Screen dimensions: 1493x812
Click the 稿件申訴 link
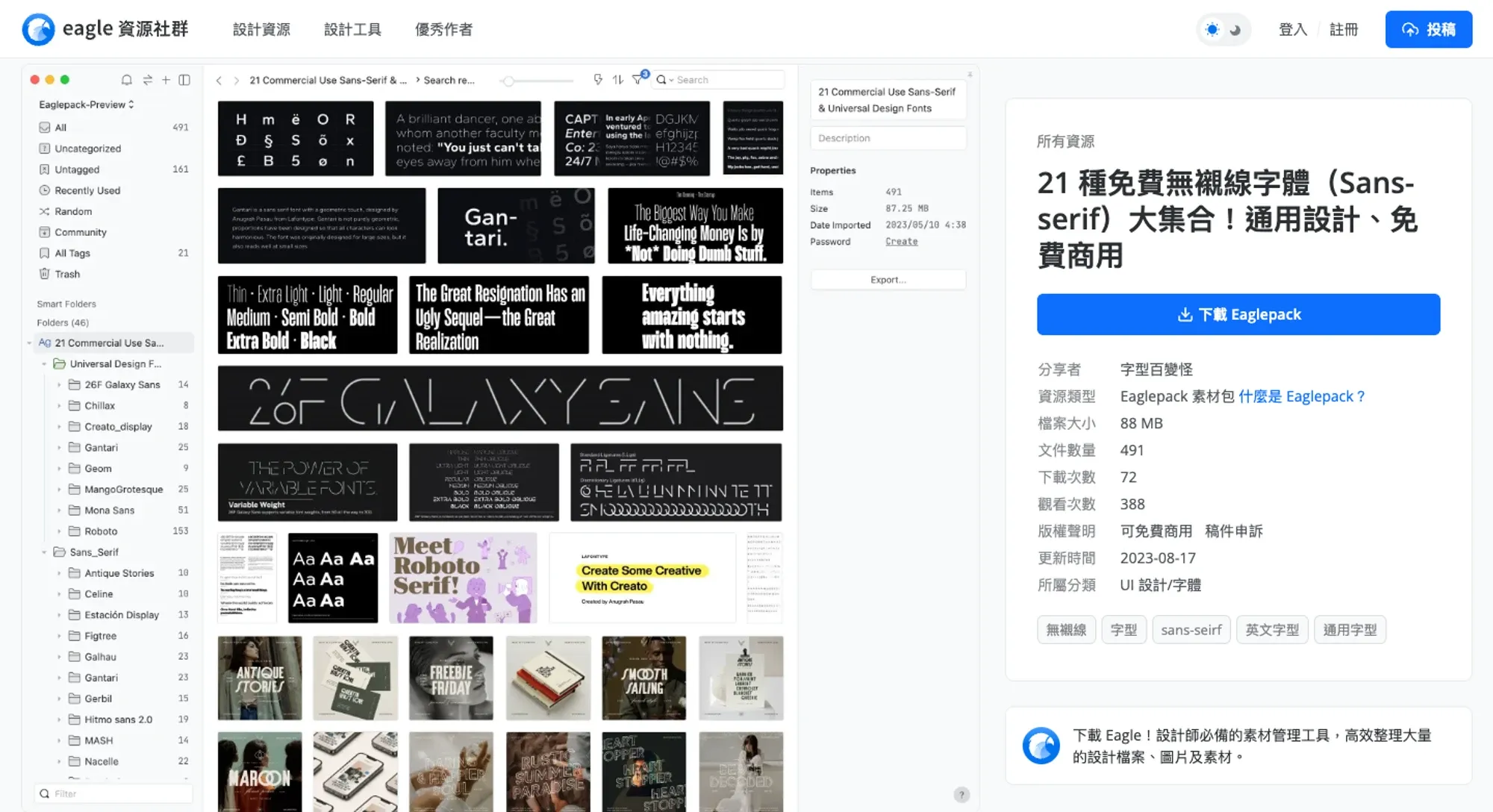click(1233, 531)
